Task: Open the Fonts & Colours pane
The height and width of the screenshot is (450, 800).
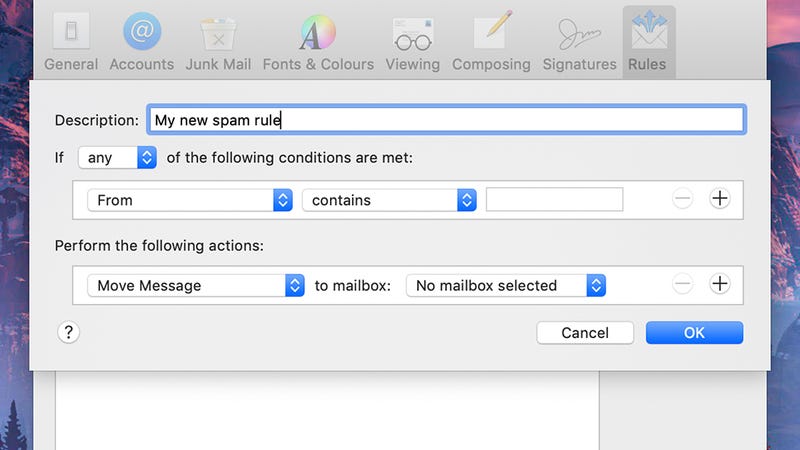Action: [x=318, y=43]
